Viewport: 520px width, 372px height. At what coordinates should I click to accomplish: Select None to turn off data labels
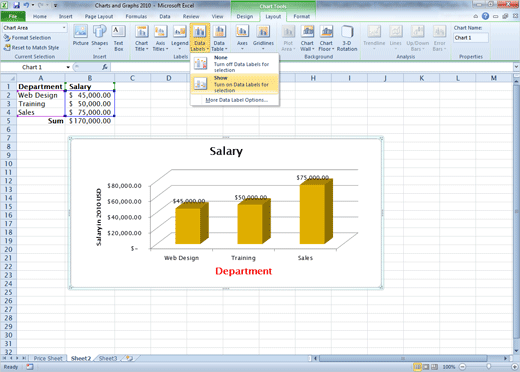coord(235,64)
